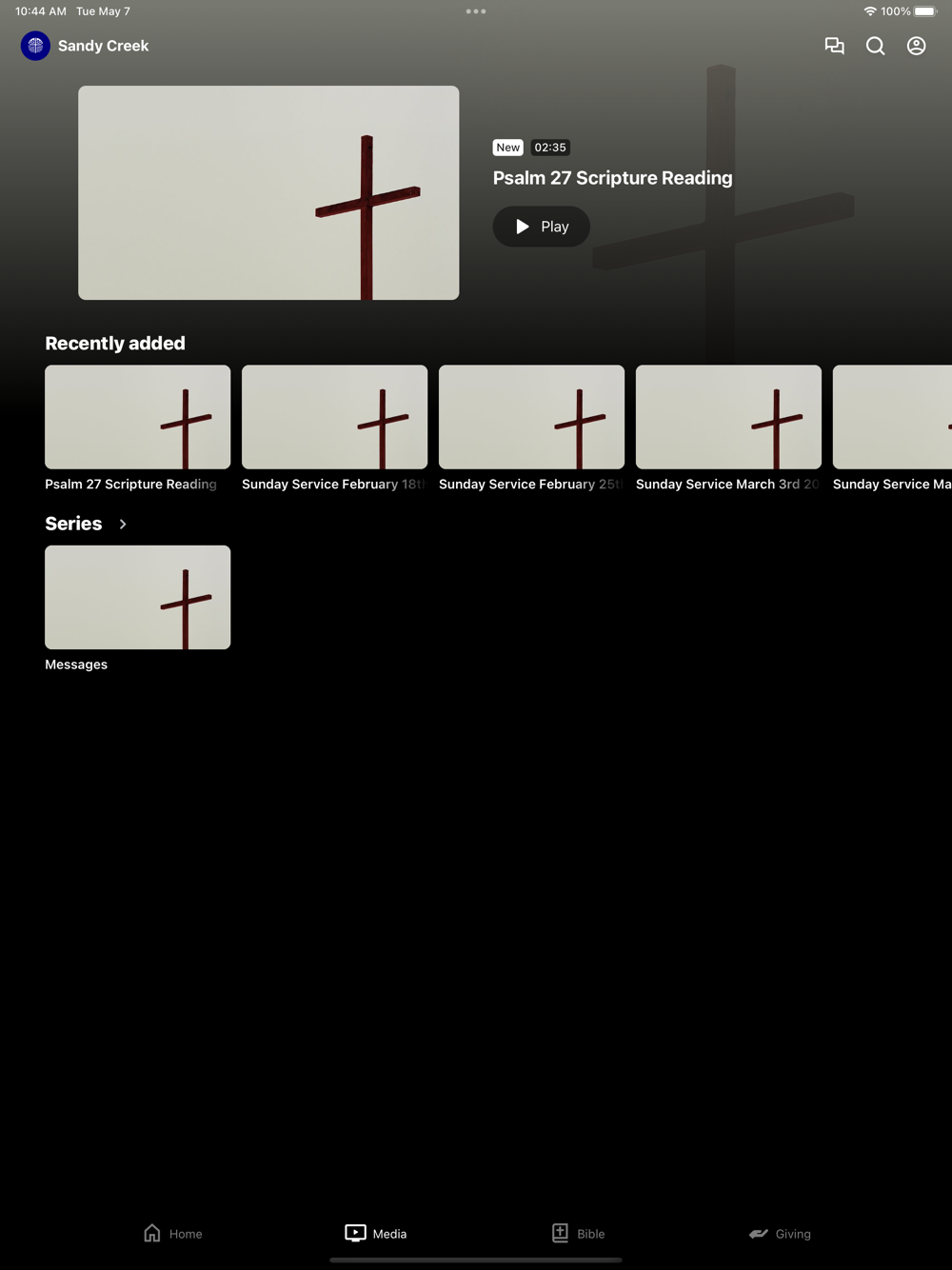Tap the 10:44 AM clock
The width and height of the screenshot is (952, 1270).
[x=41, y=11]
